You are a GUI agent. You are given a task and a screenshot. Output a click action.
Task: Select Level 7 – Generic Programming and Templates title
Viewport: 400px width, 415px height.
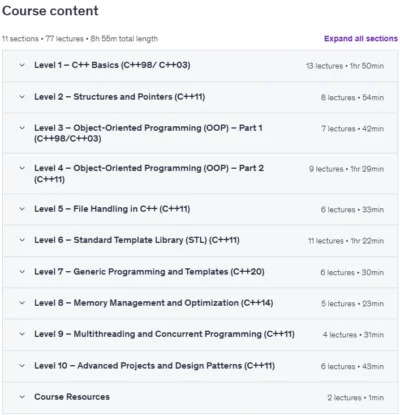coord(149,272)
